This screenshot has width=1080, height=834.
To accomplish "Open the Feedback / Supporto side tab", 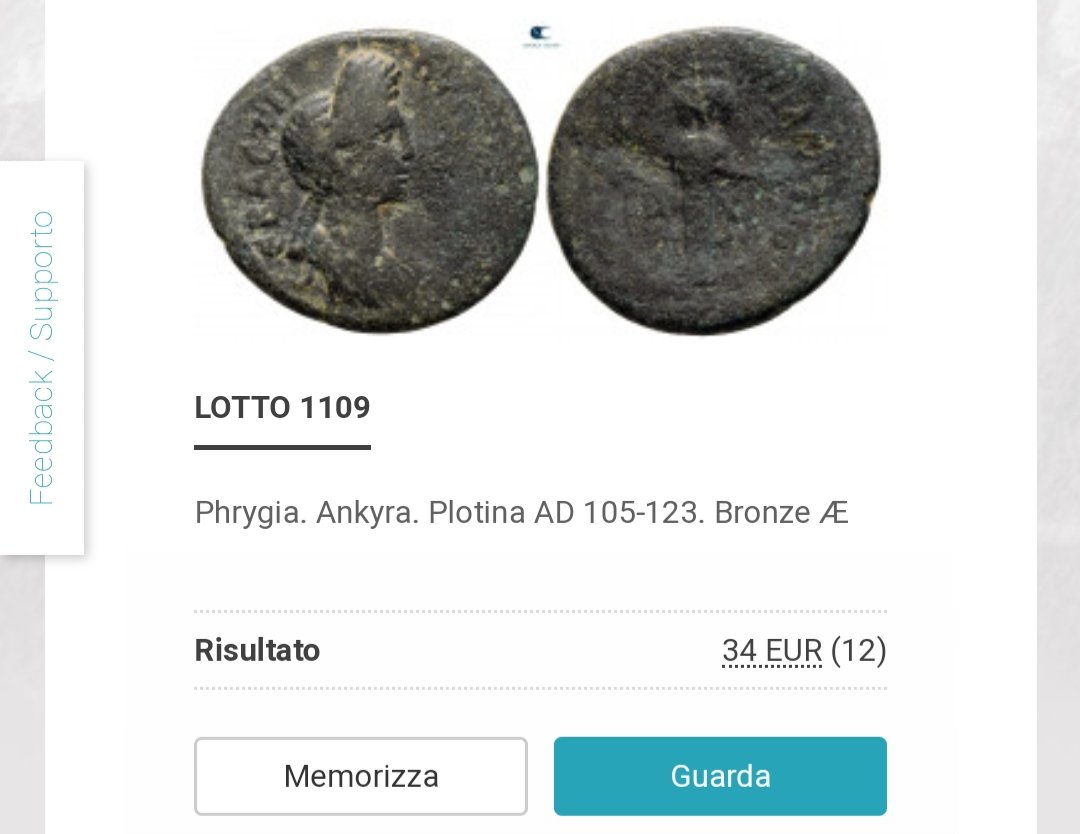I will coord(41,358).
